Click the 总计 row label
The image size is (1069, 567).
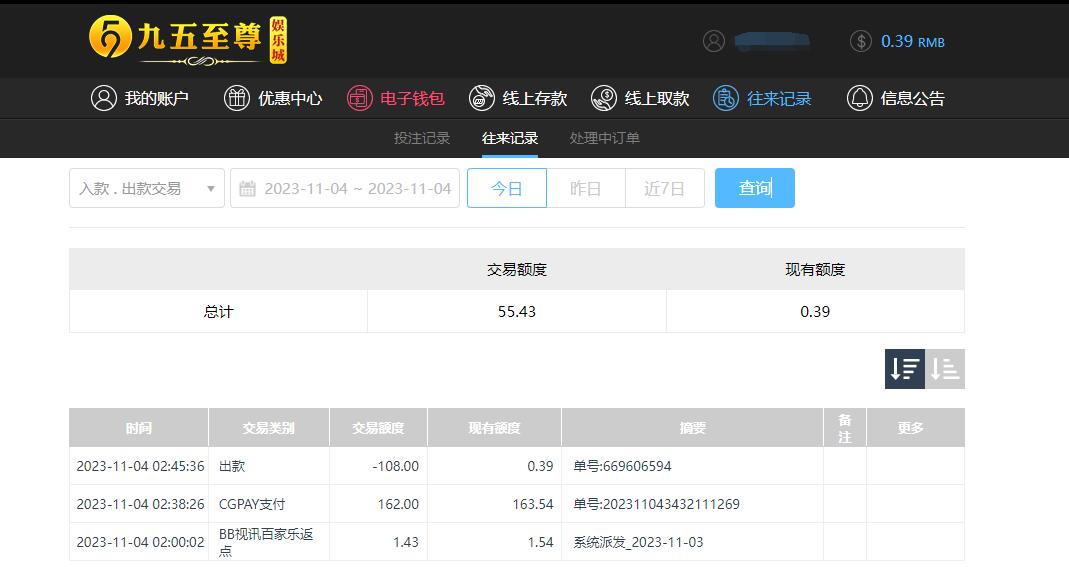218,311
